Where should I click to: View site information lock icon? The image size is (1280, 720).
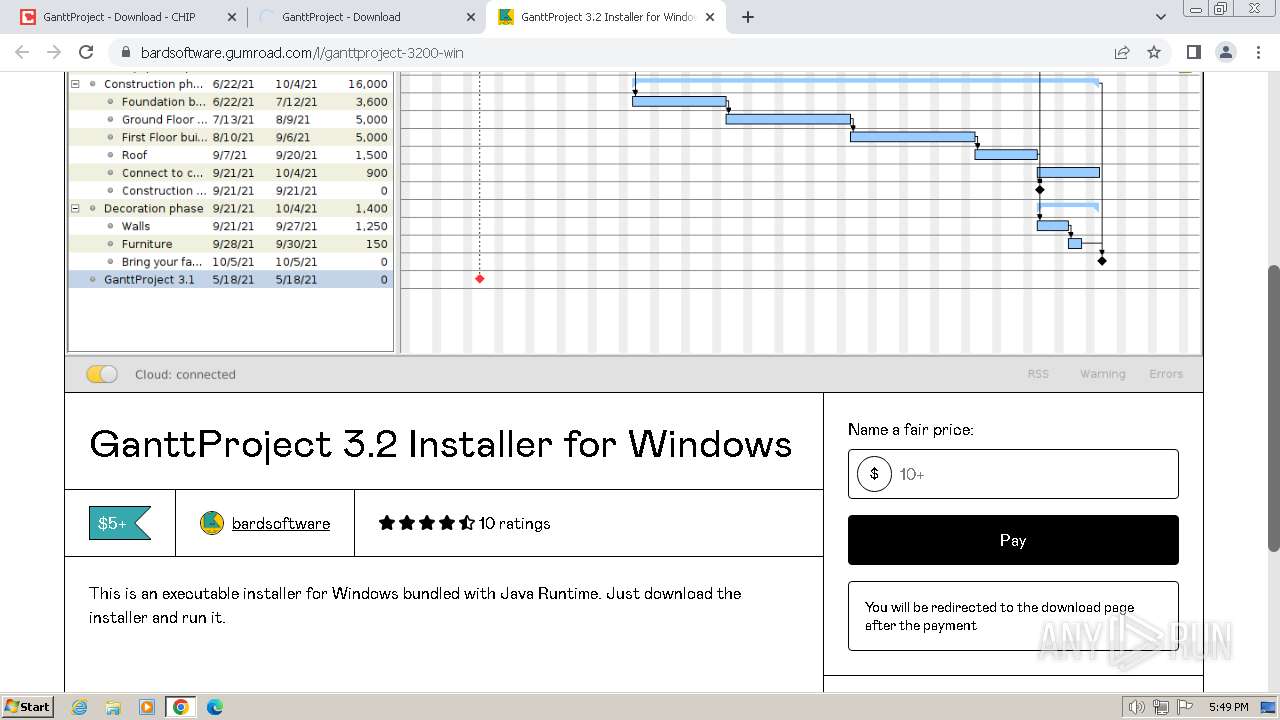coord(125,52)
